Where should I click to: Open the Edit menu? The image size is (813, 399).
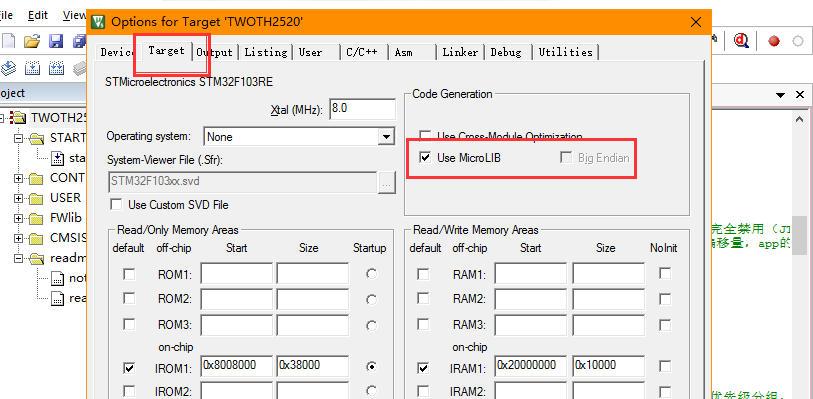click(x=37, y=16)
